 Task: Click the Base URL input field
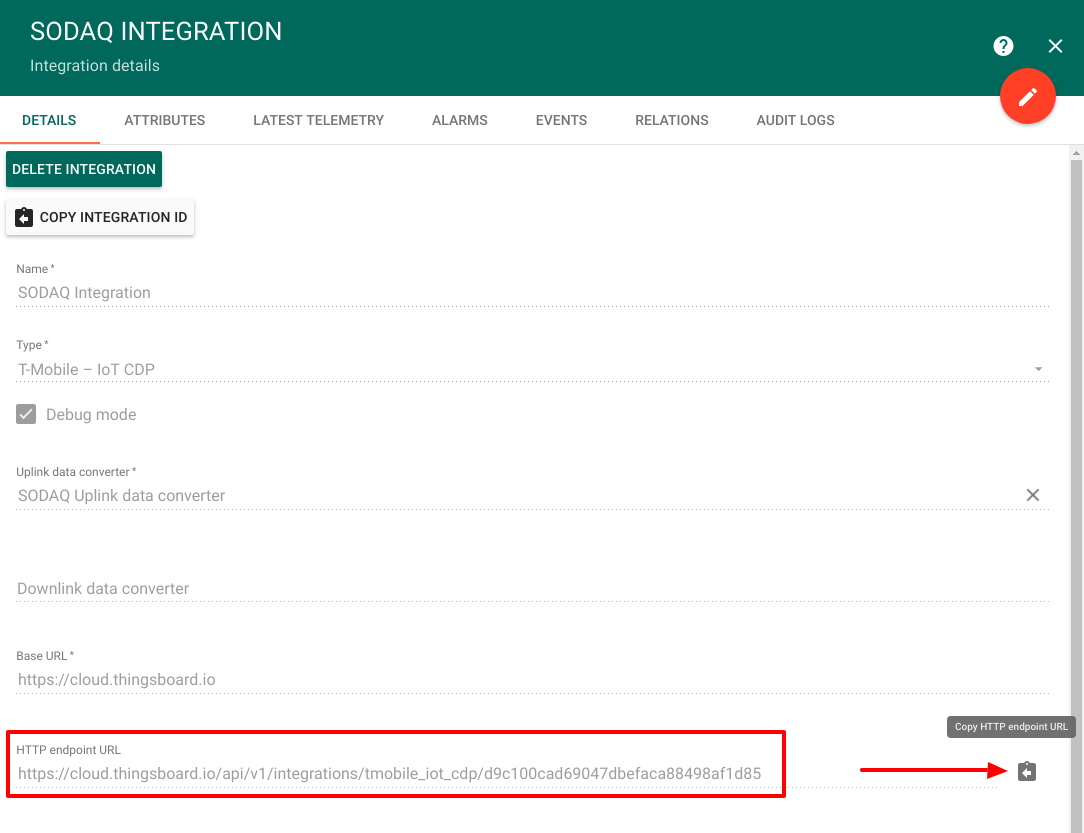point(500,680)
